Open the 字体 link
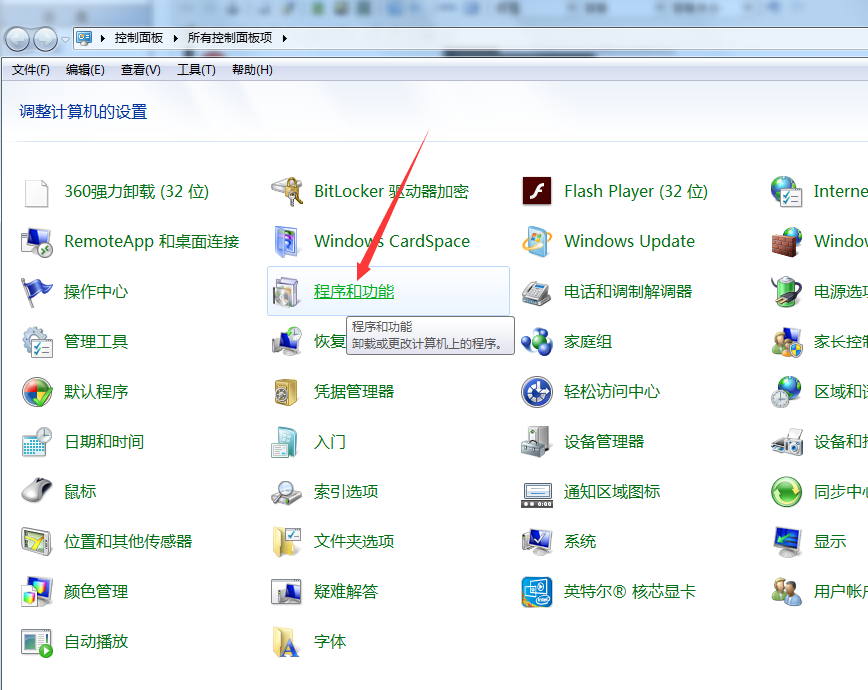 point(330,641)
